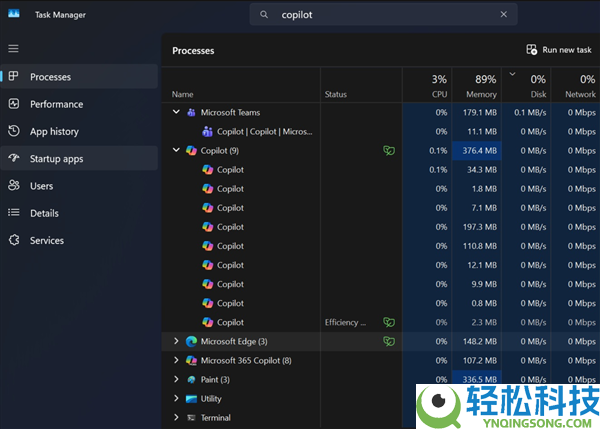
Task: Expand the Microsoft 365 Copilot (8) group
Action: [x=176, y=360]
